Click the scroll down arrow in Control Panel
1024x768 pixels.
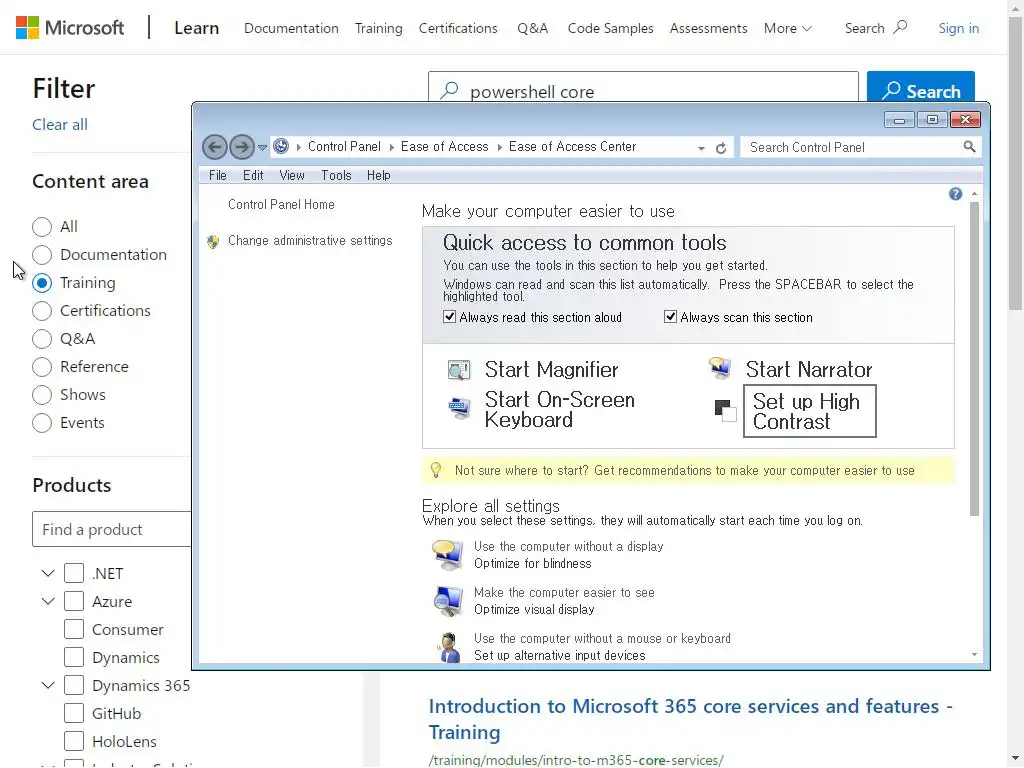click(x=974, y=654)
